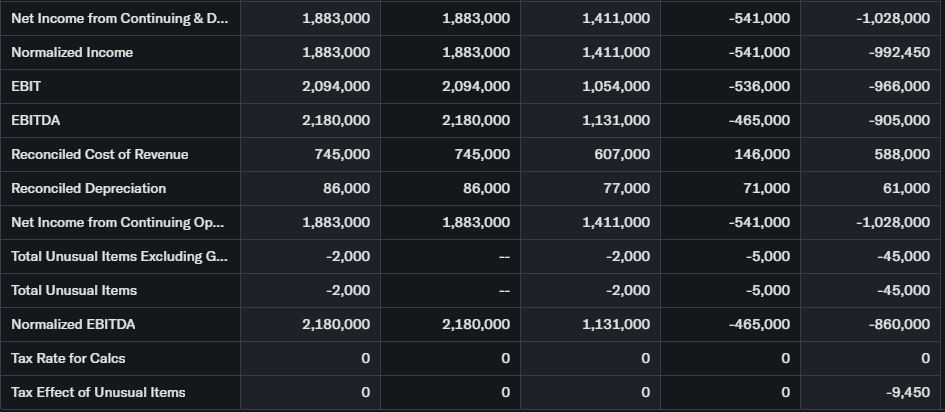The width and height of the screenshot is (945, 412).
Task: Click the Normalized Income row label
Action: click(x=72, y=52)
